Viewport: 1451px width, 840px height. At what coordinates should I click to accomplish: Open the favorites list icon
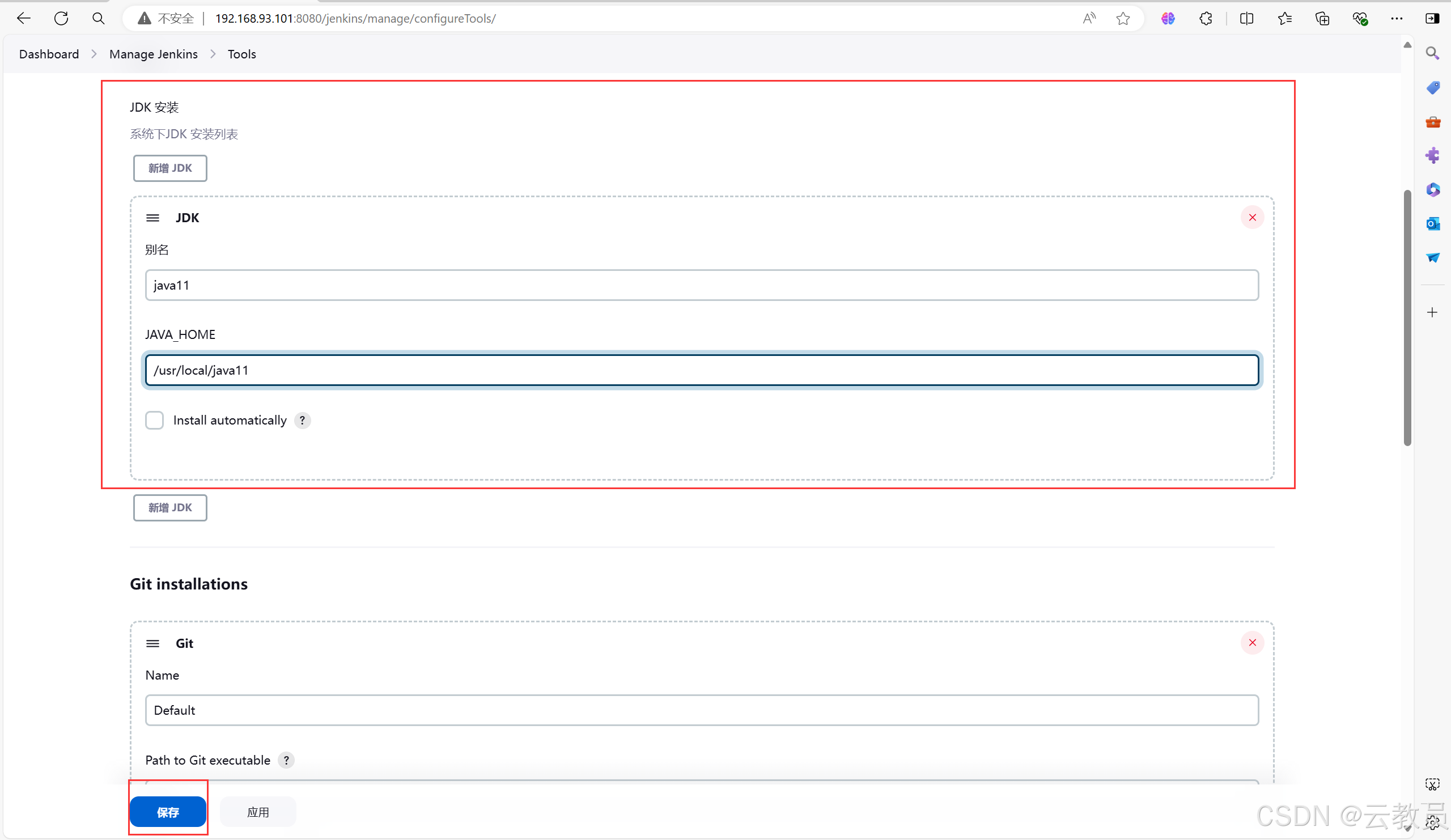coord(1284,19)
